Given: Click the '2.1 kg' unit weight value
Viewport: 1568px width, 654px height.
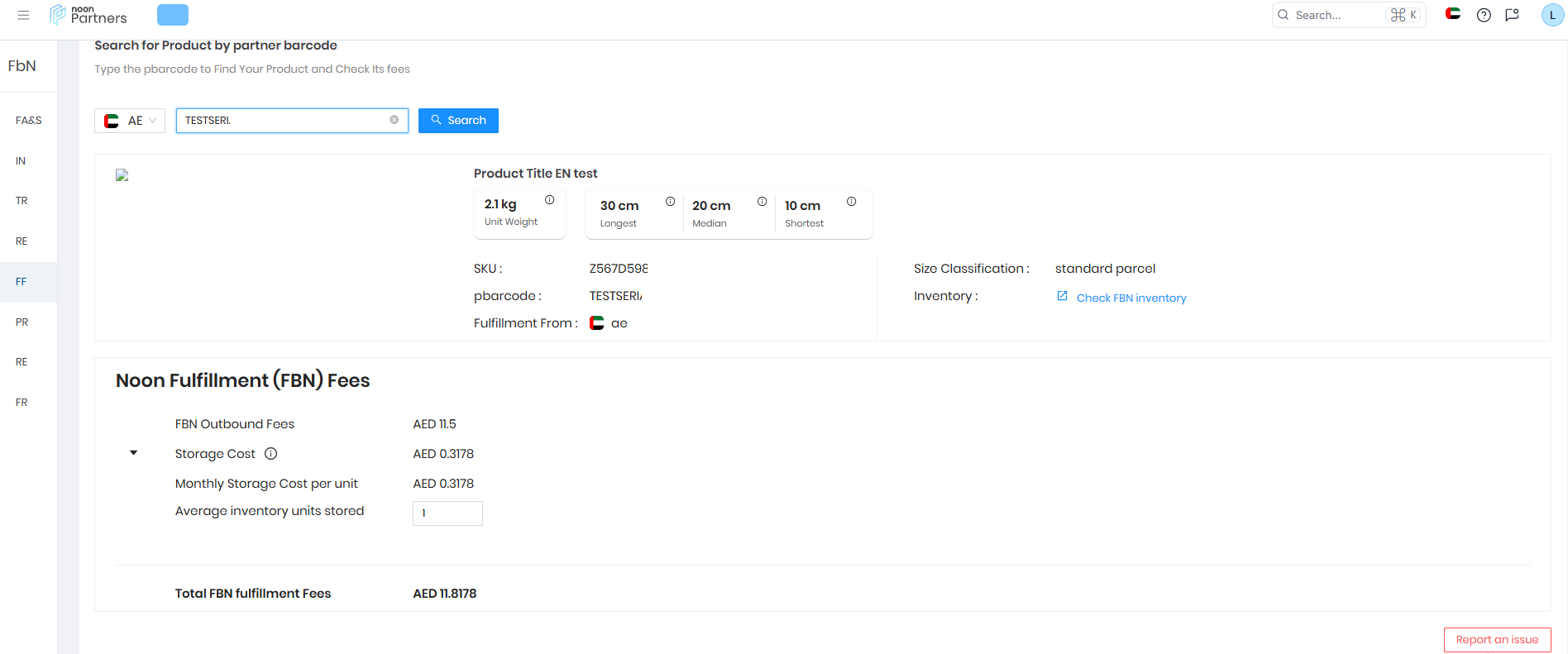Looking at the screenshot, I should pos(500,204).
